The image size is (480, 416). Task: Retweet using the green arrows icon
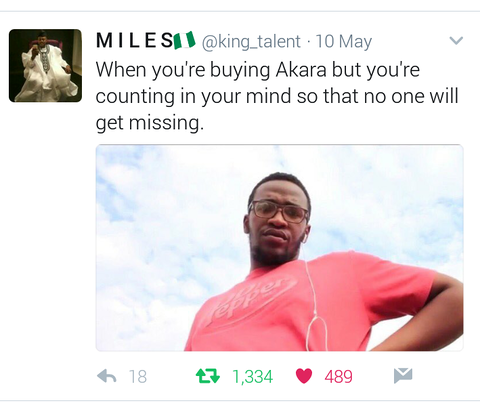208,376
